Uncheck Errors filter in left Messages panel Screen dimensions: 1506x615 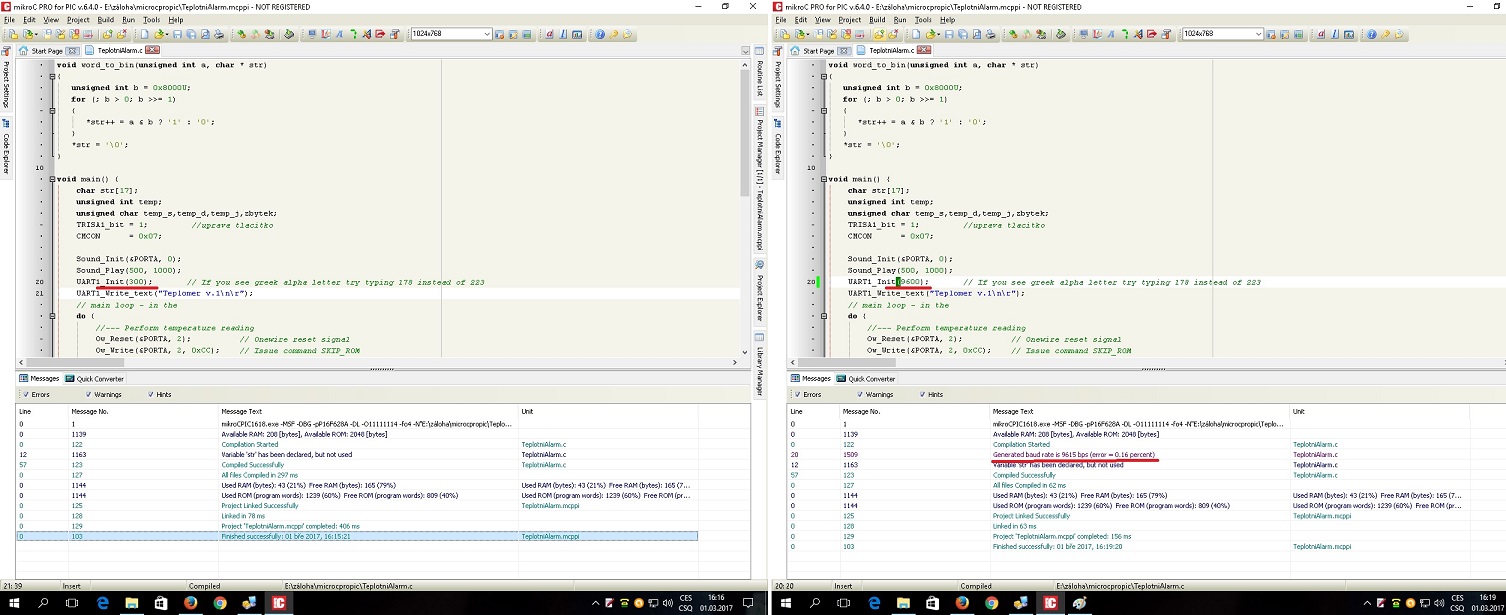[x=25, y=394]
